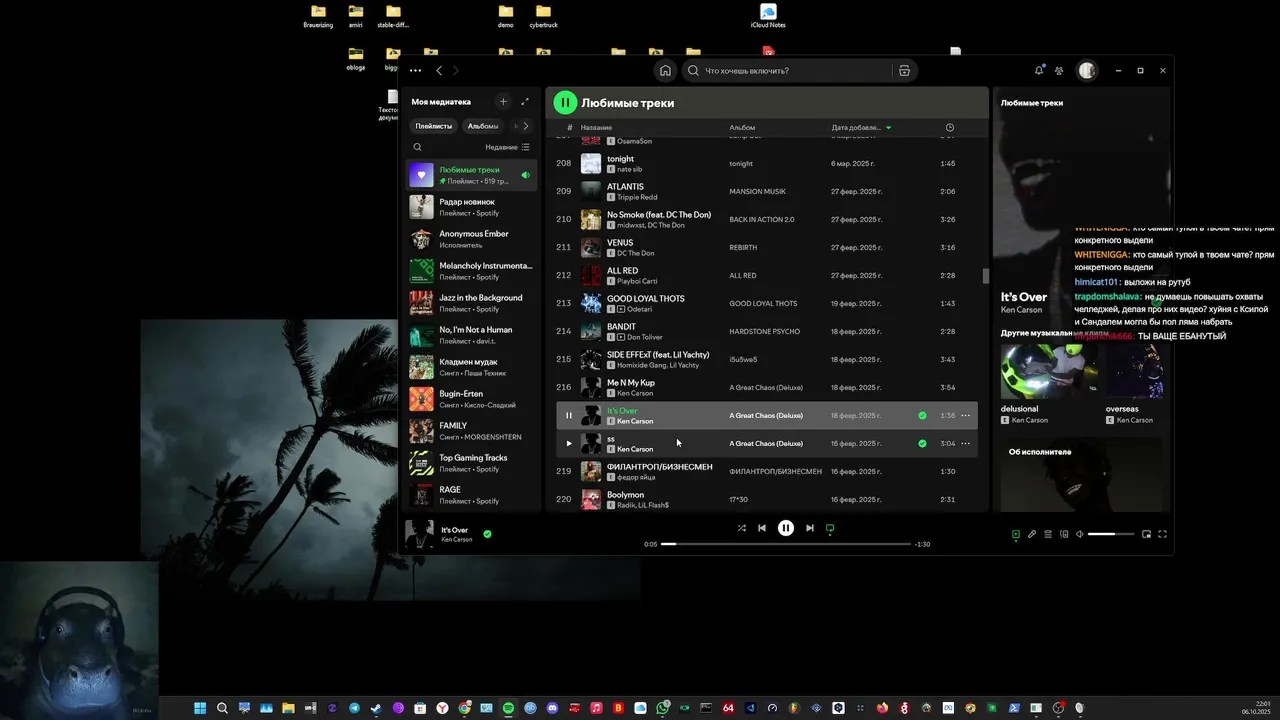Screen dimensions: 1280x720
Task: Toggle liked checkmark in the player bar
Action: [487, 534]
